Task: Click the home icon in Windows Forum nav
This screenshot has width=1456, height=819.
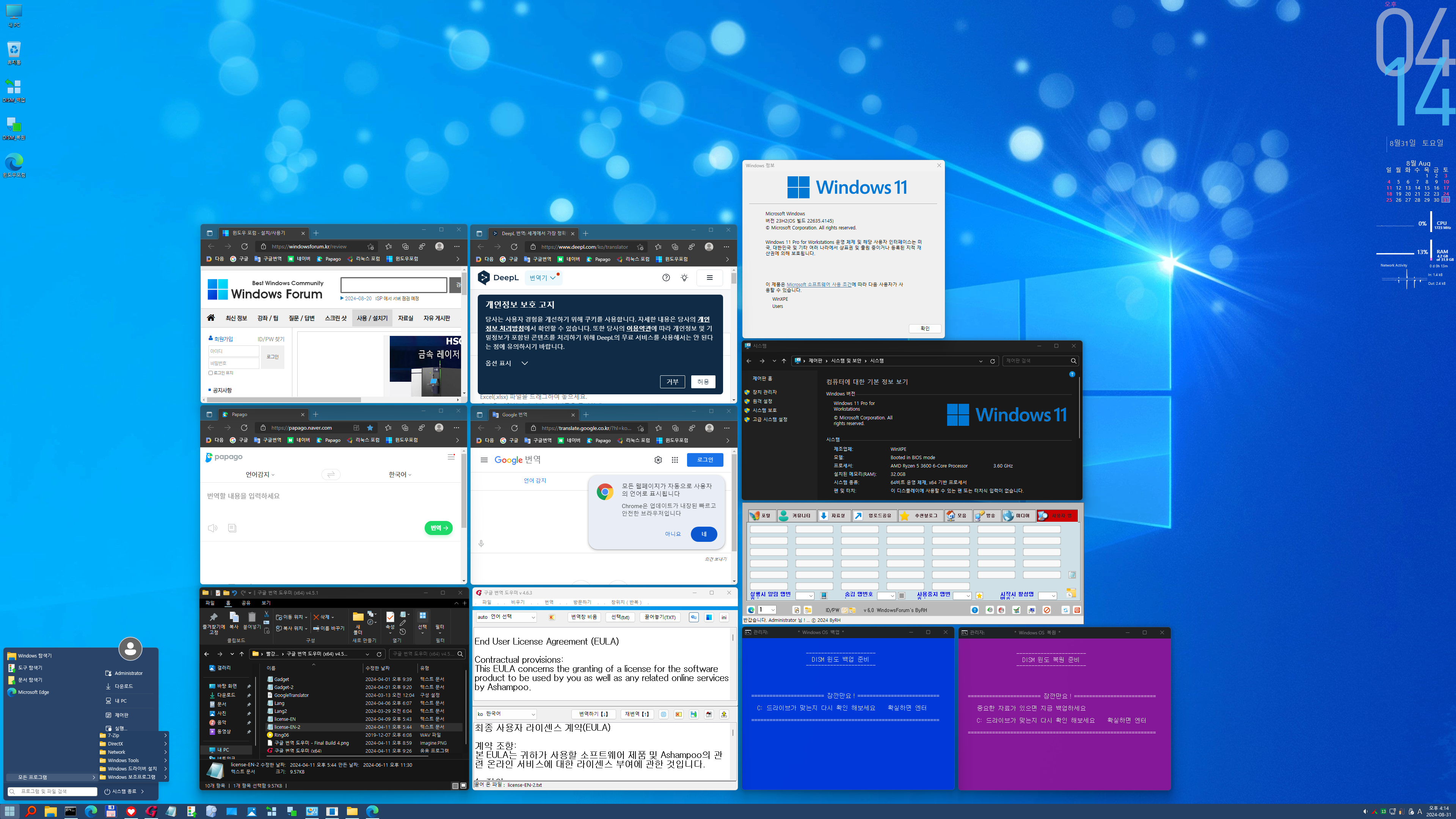Action: coord(211,318)
